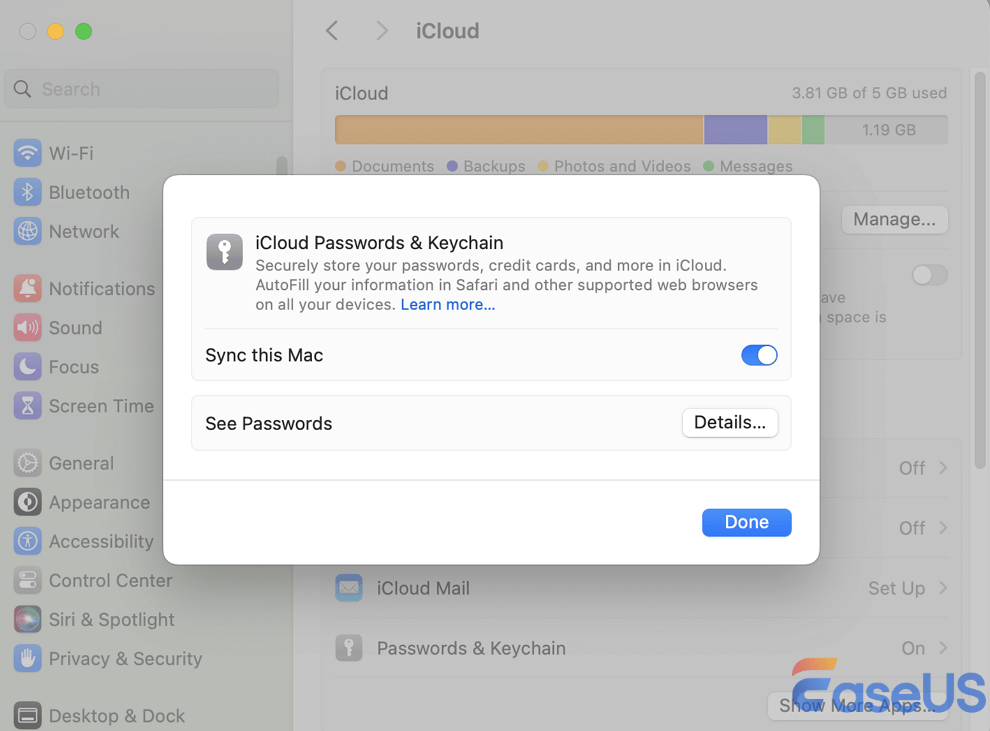Click the iCloud Mail envelope icon
This screenshot has width=990, height=731.
point(349,588)
